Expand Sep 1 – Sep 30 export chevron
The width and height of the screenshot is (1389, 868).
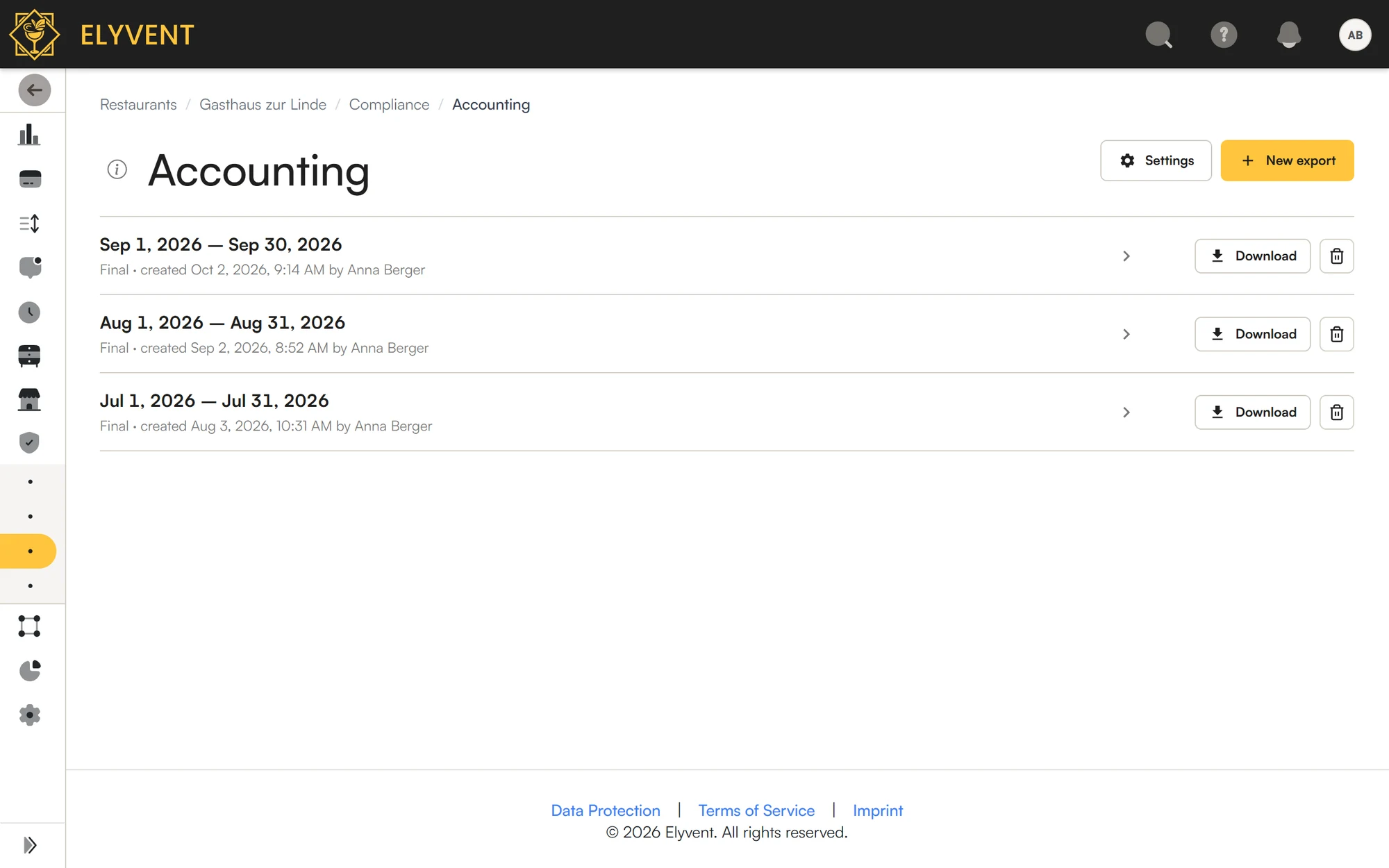(1126, 256)
